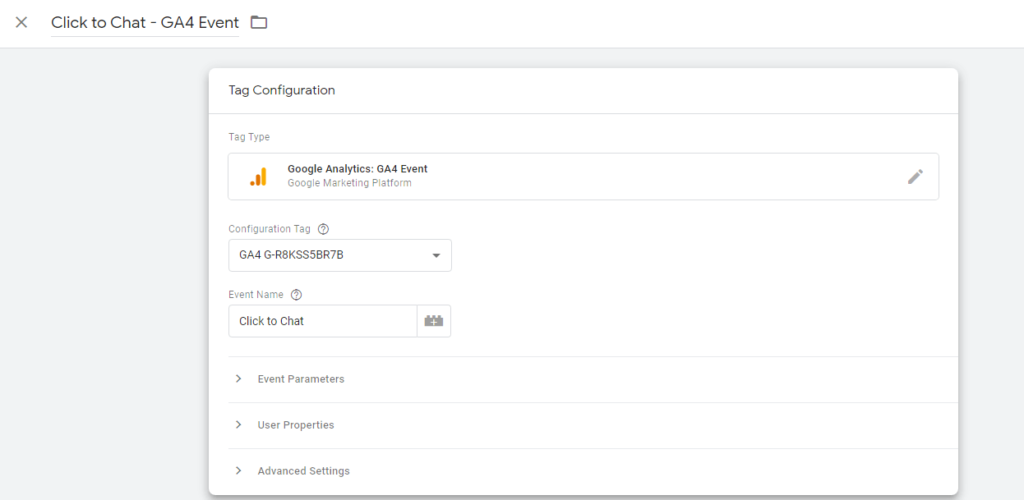
Task: Open the variable picker beside Event Name field
Action: 434,321
